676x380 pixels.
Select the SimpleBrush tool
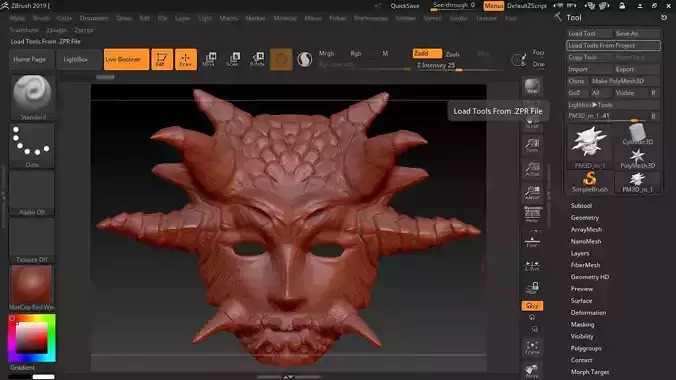point(590,182)
